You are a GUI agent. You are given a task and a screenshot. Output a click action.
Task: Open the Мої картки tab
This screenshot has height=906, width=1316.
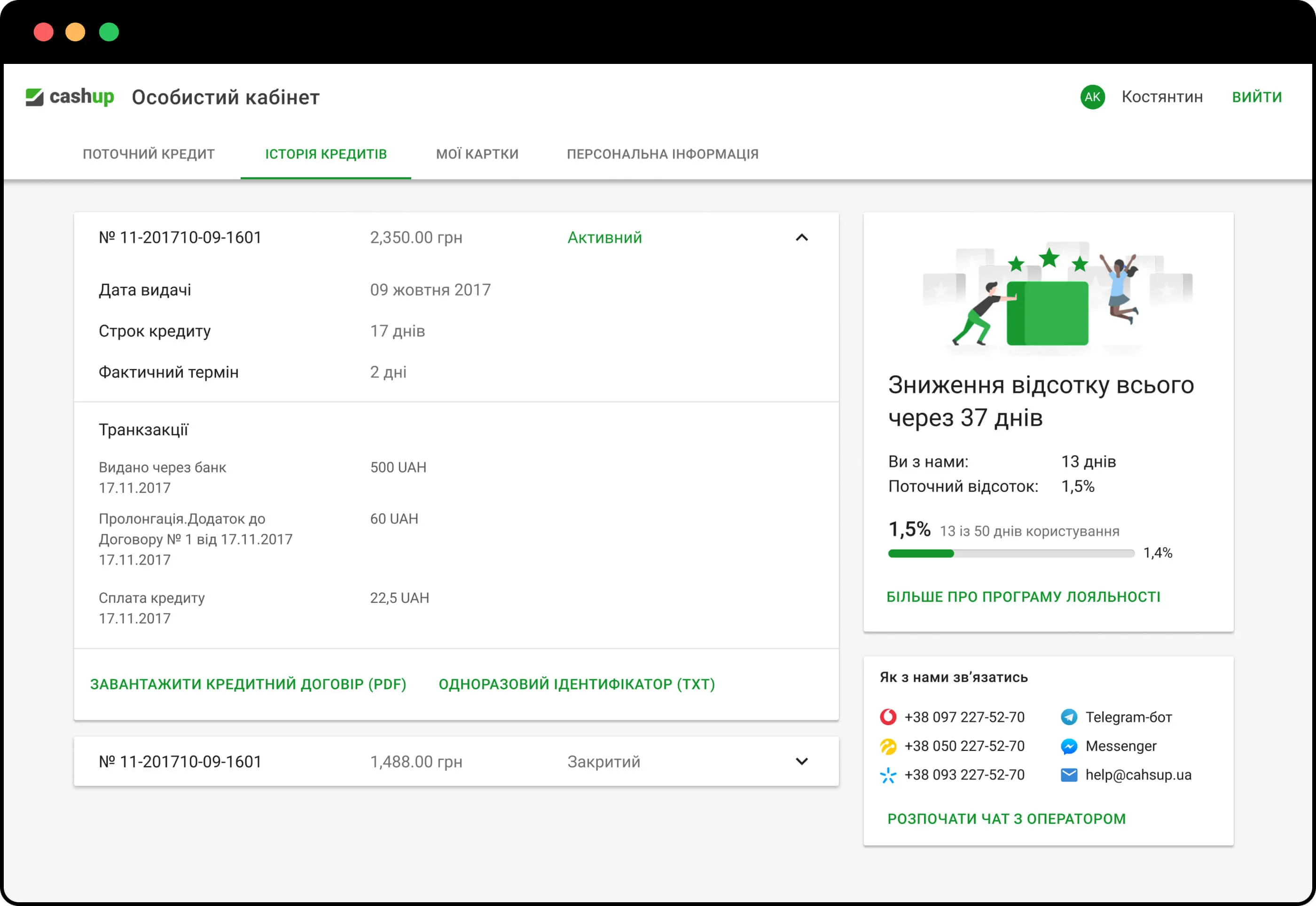click(477, 154)
